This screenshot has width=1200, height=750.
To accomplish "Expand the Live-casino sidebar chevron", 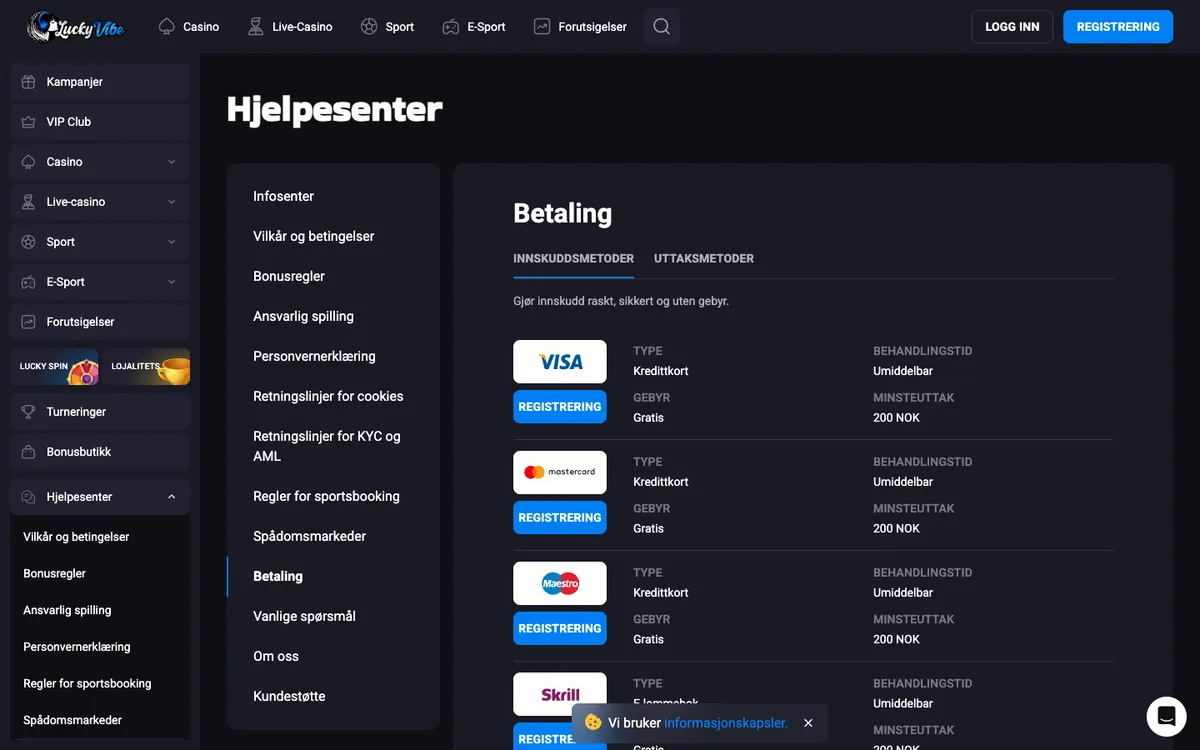I will (x=171, y=202).
